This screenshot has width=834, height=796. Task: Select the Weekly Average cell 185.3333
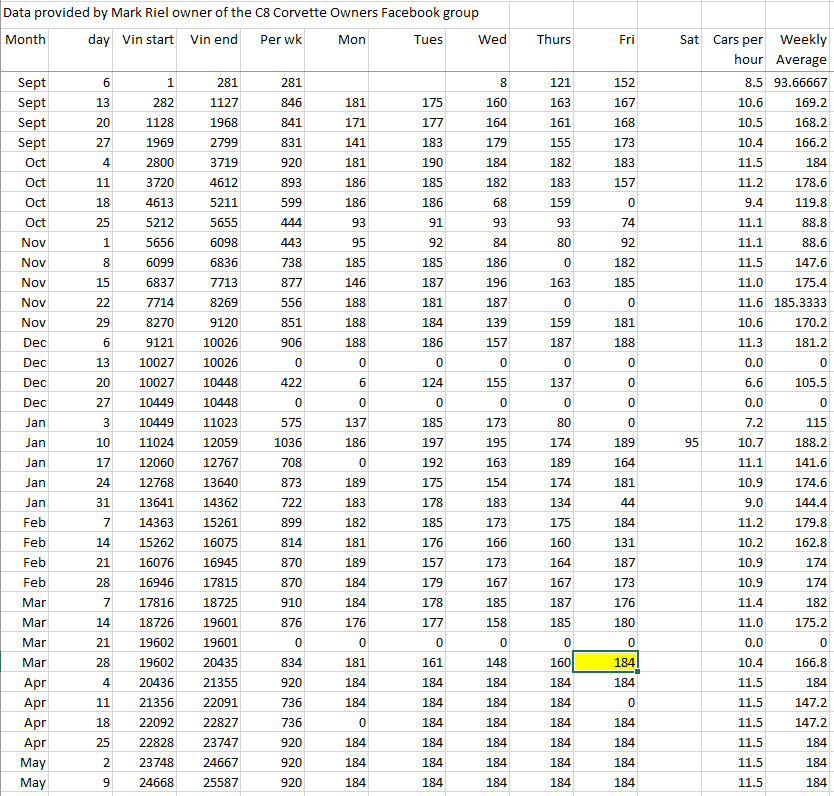(x=799, y=302)
